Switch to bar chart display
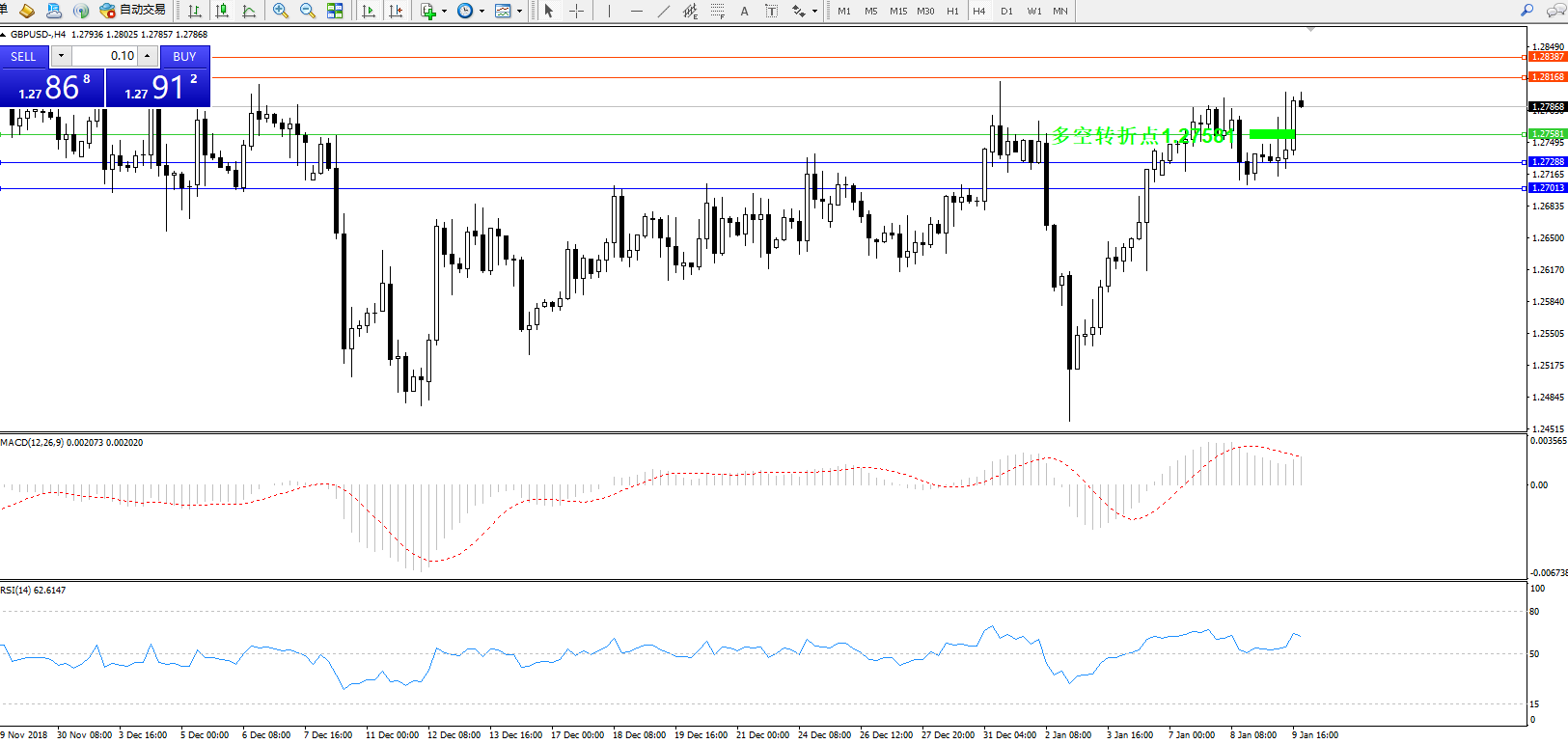This screenshot has height=744, width=1568. (x=195, y=11)
